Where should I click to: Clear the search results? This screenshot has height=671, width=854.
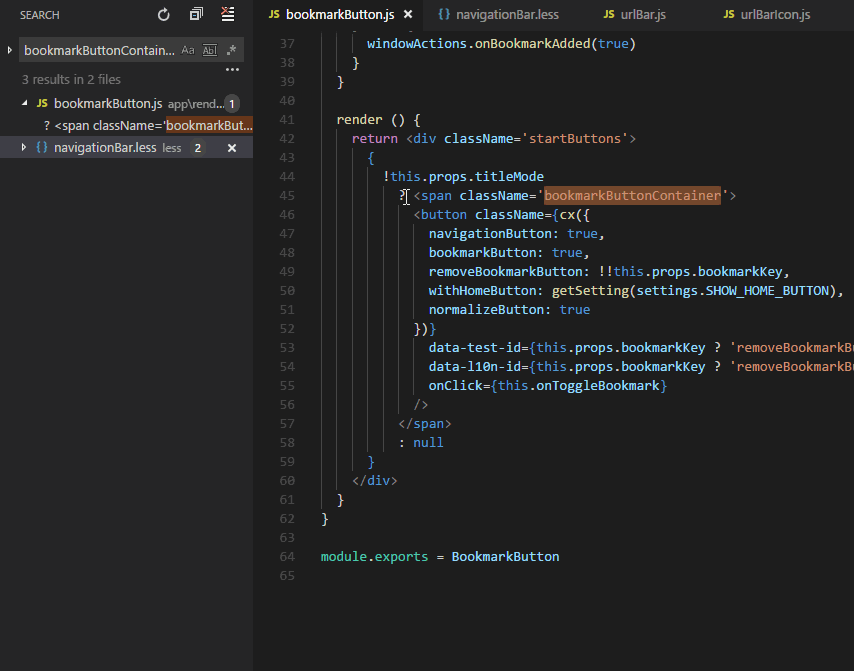pos(228,15)
